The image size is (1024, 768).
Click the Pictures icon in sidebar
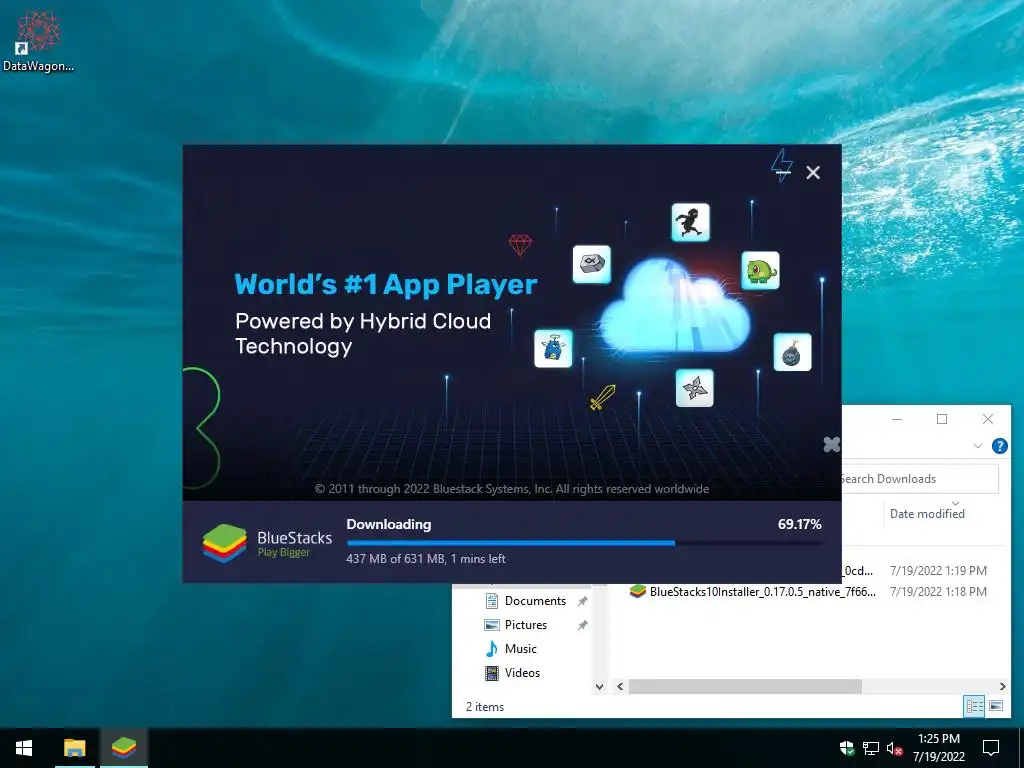pos(492,625)
